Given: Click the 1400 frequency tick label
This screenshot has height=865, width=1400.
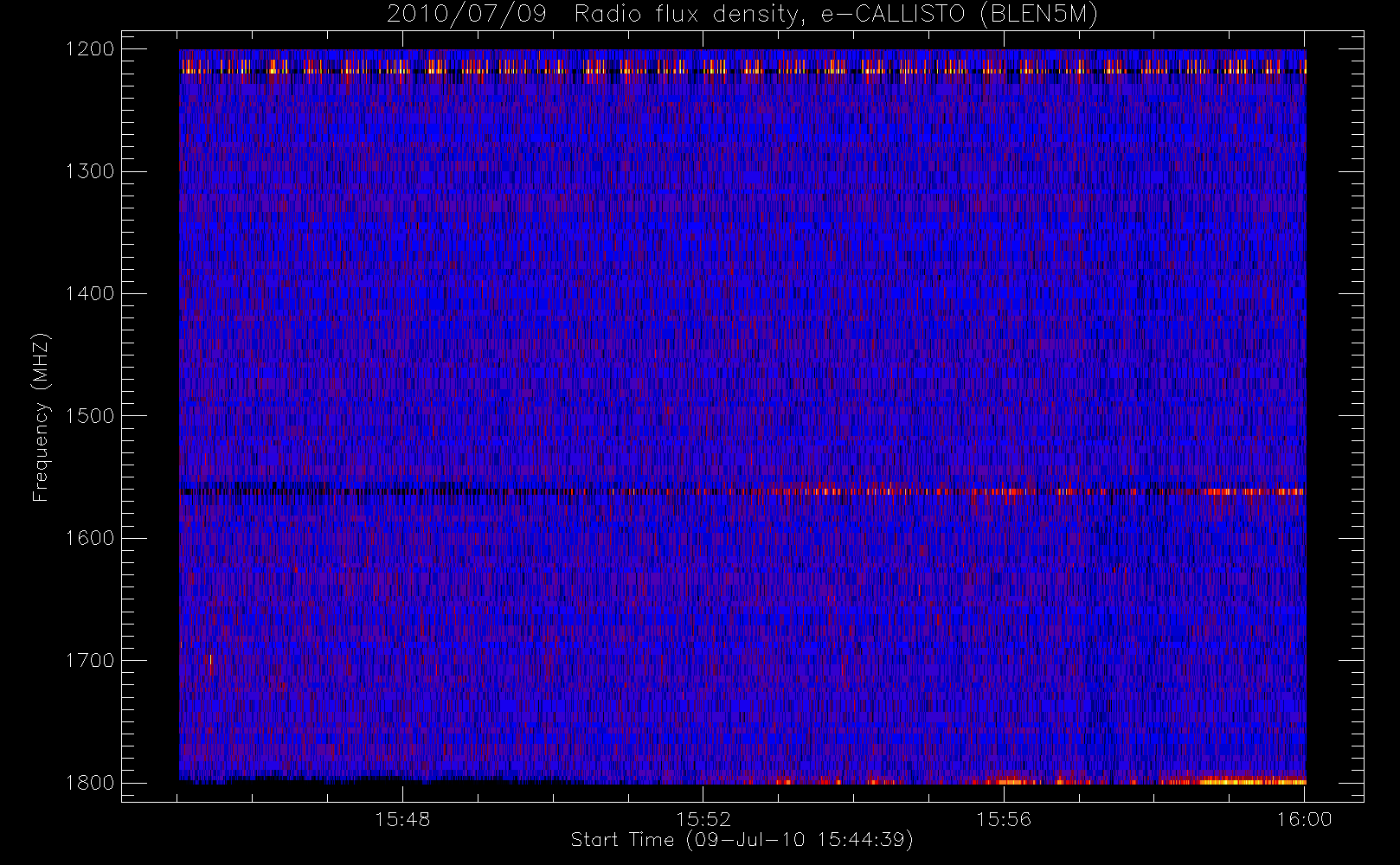Looking at the screenshot, I should (90, 294).
